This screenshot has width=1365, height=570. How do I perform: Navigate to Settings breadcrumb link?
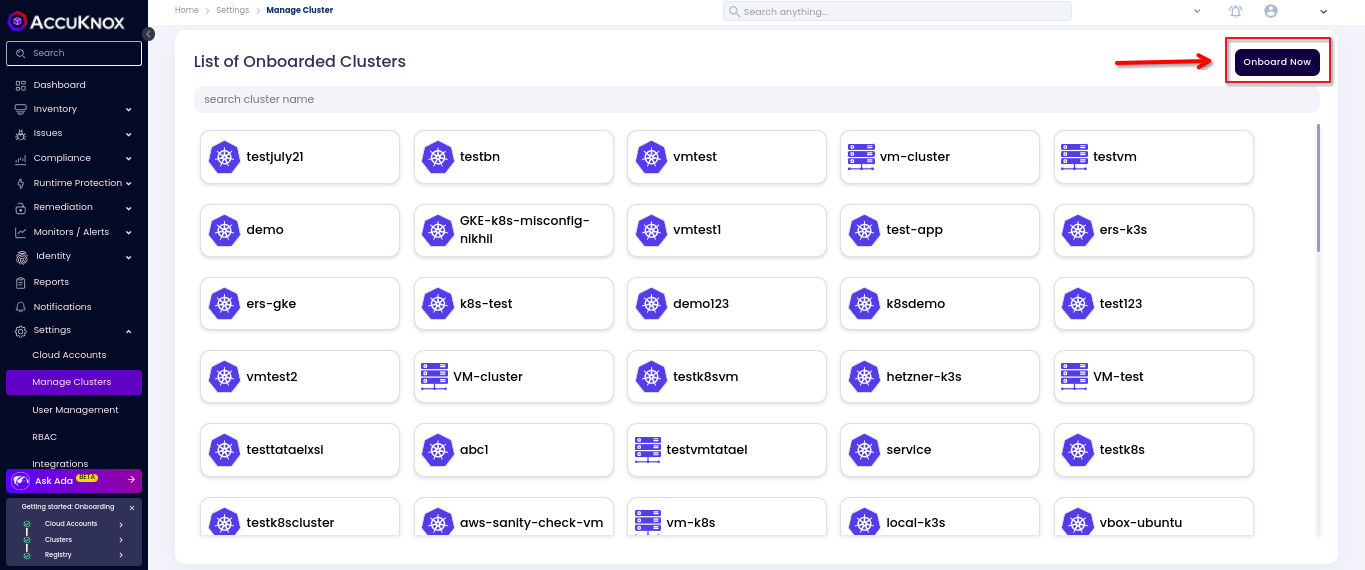[x=233, y=10]
